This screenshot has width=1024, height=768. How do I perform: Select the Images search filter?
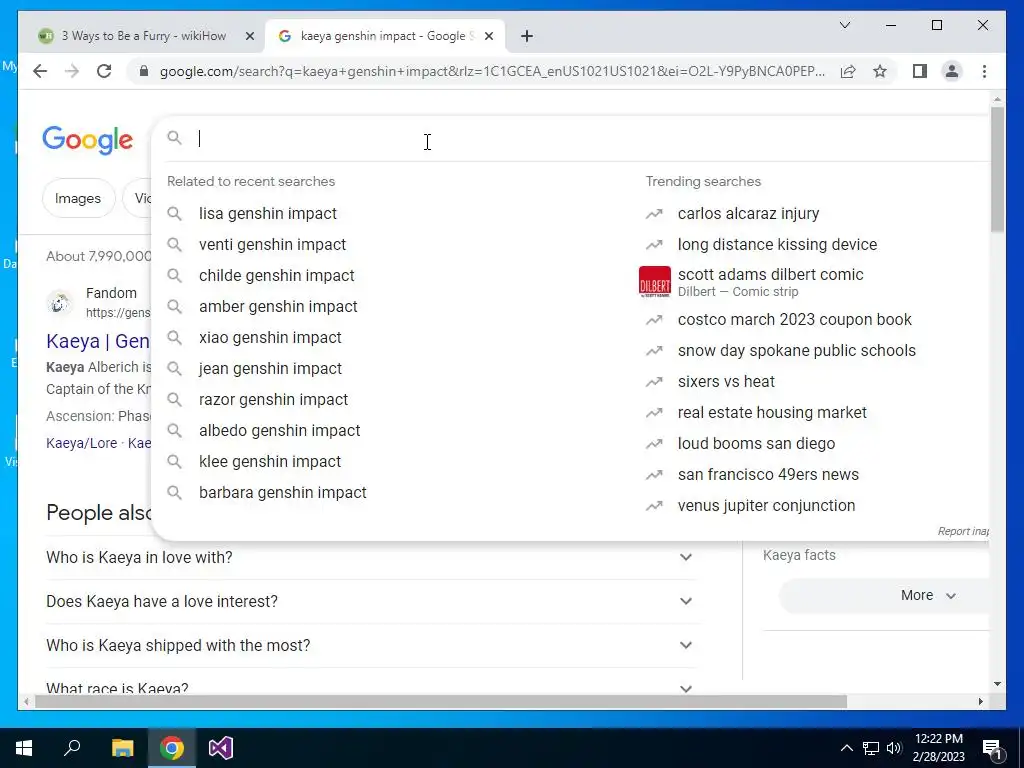point(78,198)
